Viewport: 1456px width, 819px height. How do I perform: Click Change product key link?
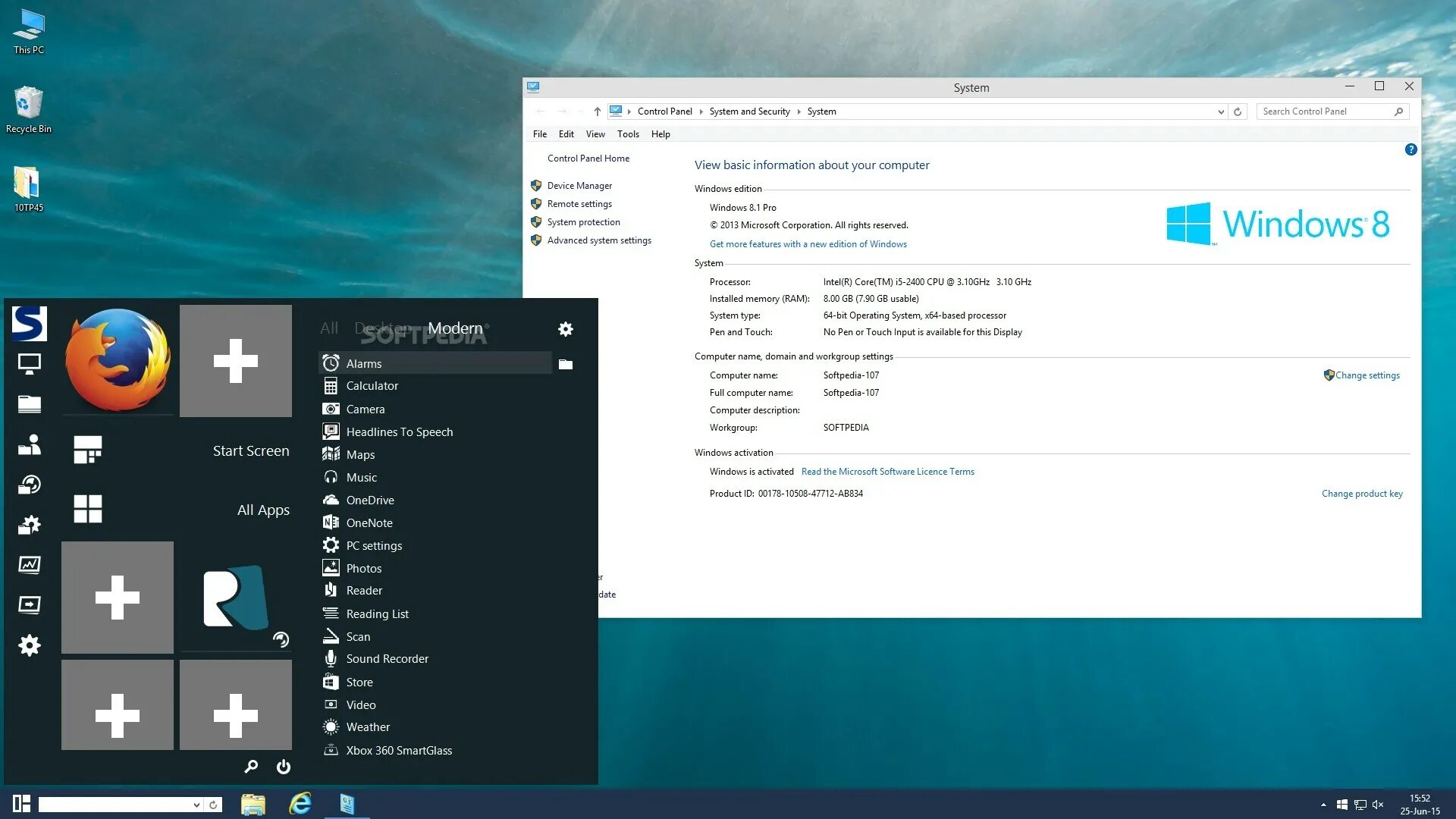1362,494
